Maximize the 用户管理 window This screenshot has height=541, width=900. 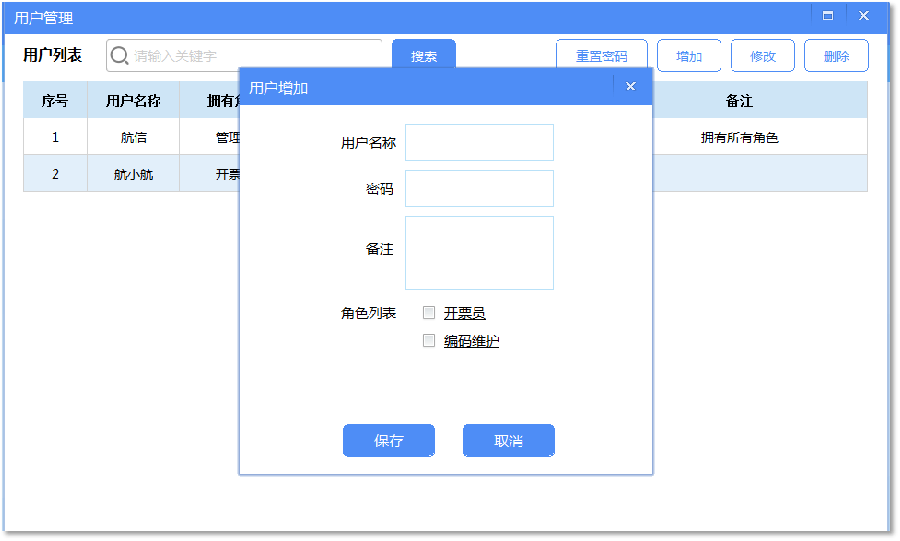828,15
